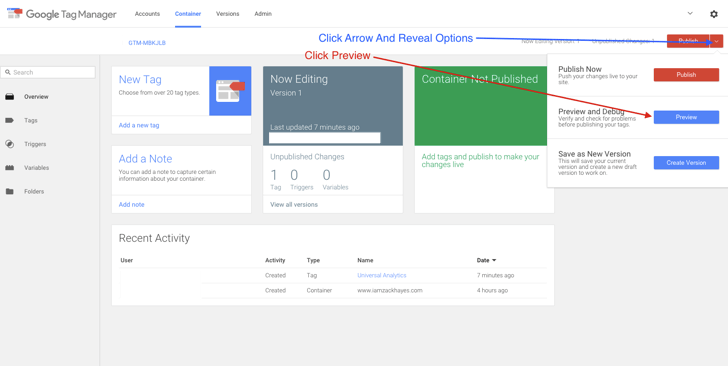Click the Create Version button
728x366 pixels.
pyautogui.click(x=686, y=163)
